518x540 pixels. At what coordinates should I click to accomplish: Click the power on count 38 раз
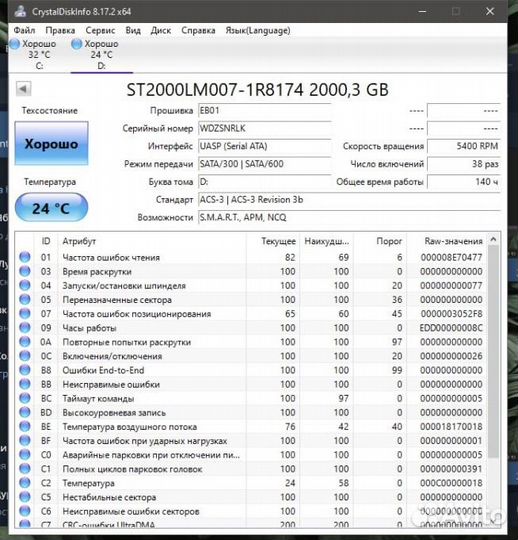pyautogui.click(x=464, y=164)
